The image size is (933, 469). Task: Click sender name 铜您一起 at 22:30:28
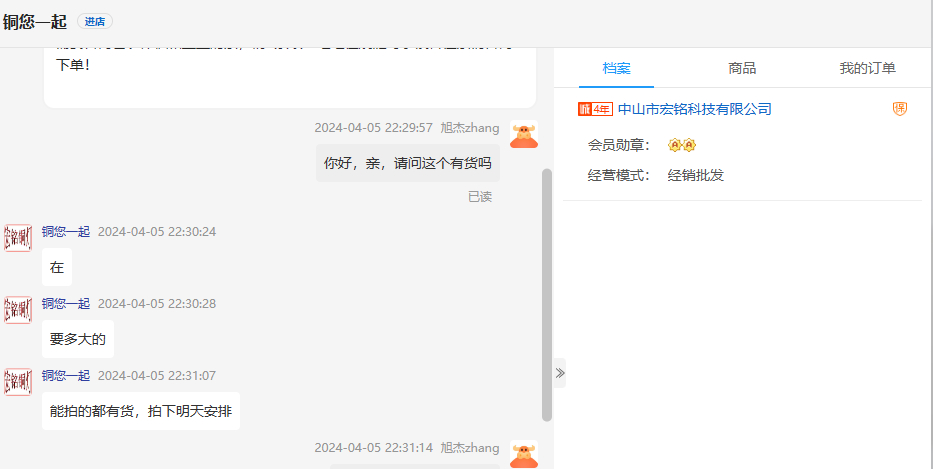pos(65,304)
